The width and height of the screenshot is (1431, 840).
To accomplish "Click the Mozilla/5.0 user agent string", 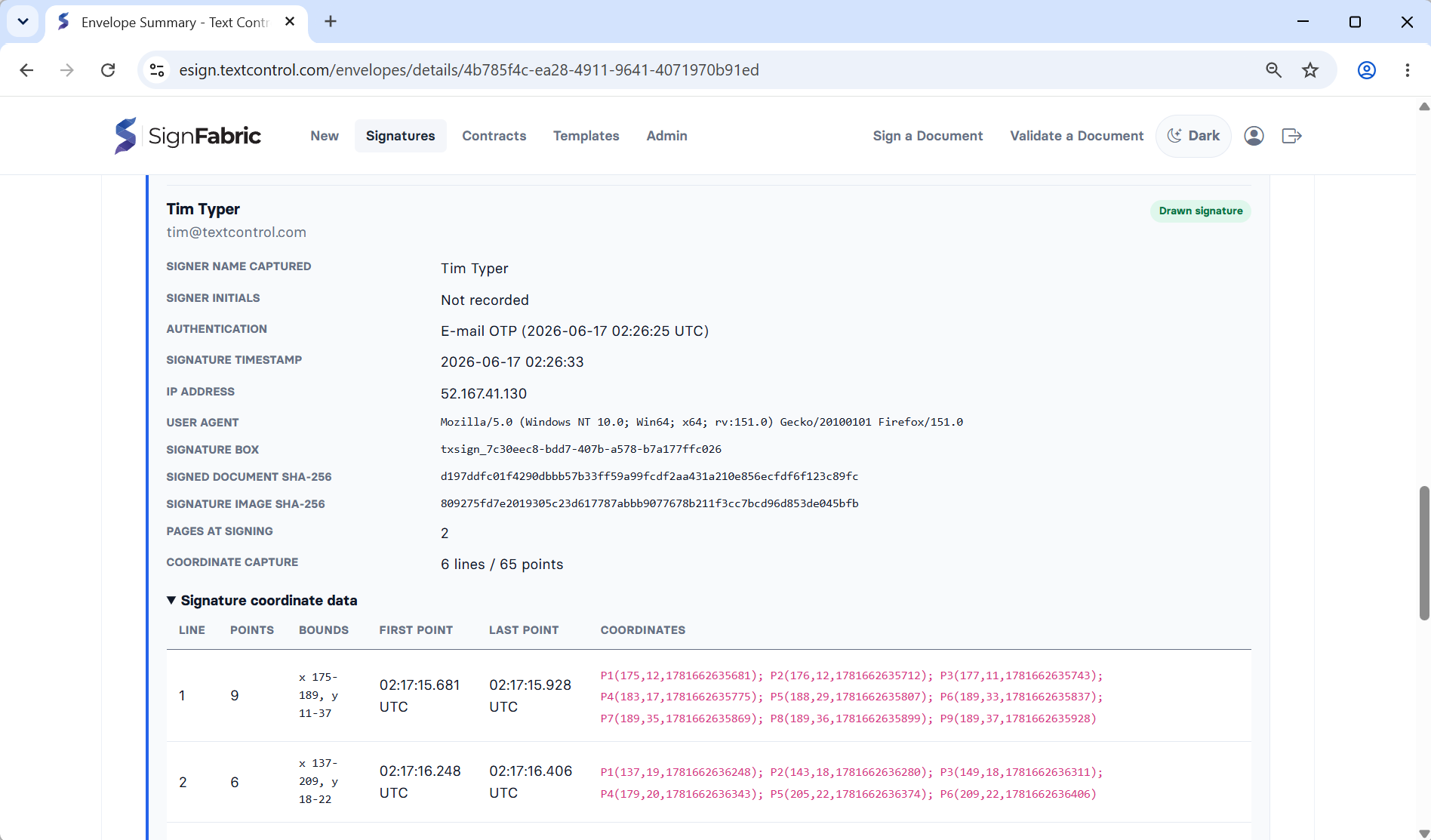I will click(x=702, y=422).
